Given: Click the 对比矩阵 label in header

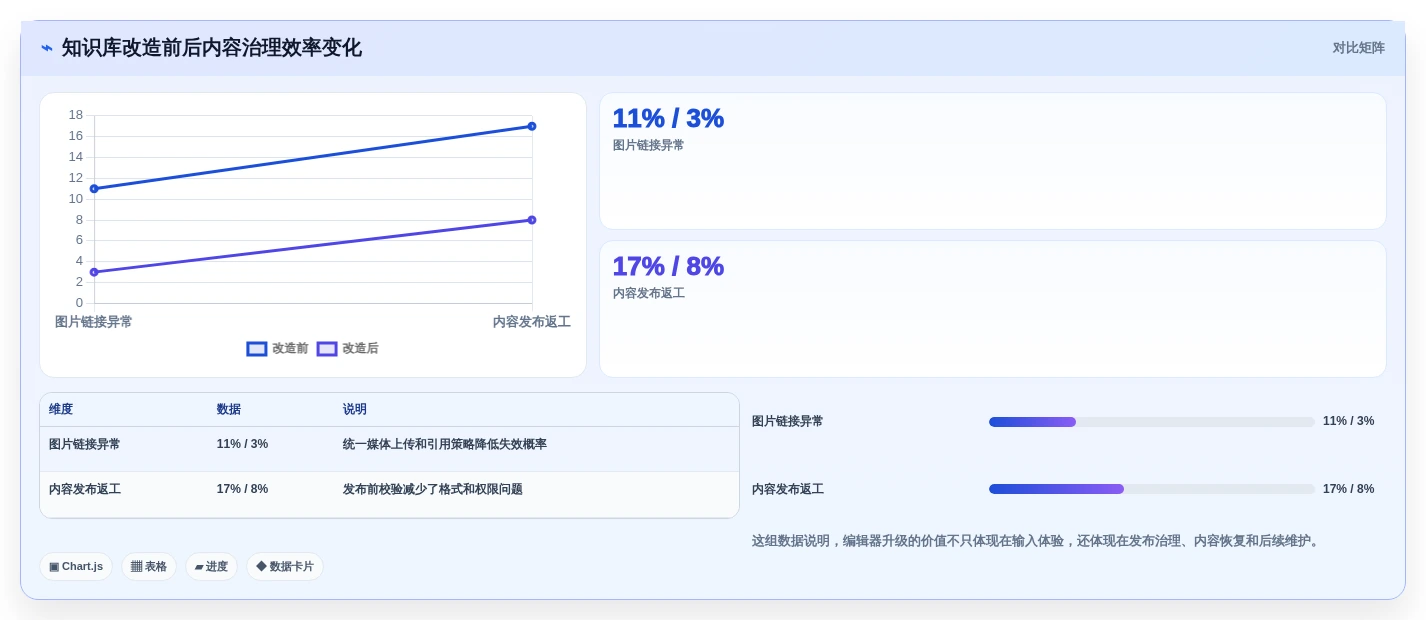Looking at the screenshot, I should [x=1358, y=48].
